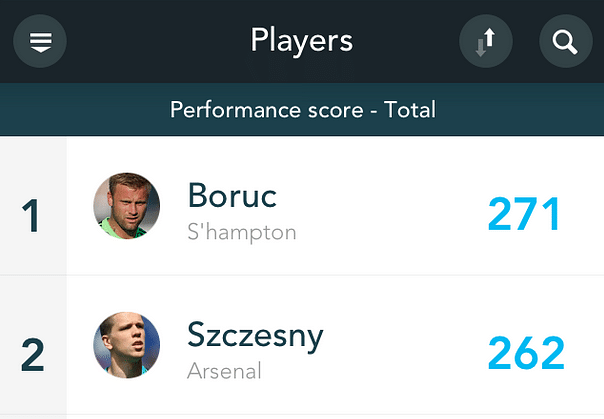Tap Boruc's round avatar photo
604x419 pixels.
point(127,206)
